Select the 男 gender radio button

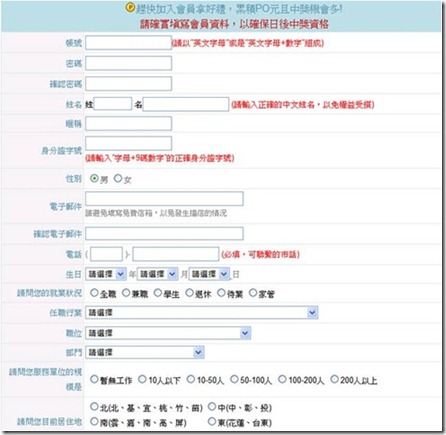(94, 178)
